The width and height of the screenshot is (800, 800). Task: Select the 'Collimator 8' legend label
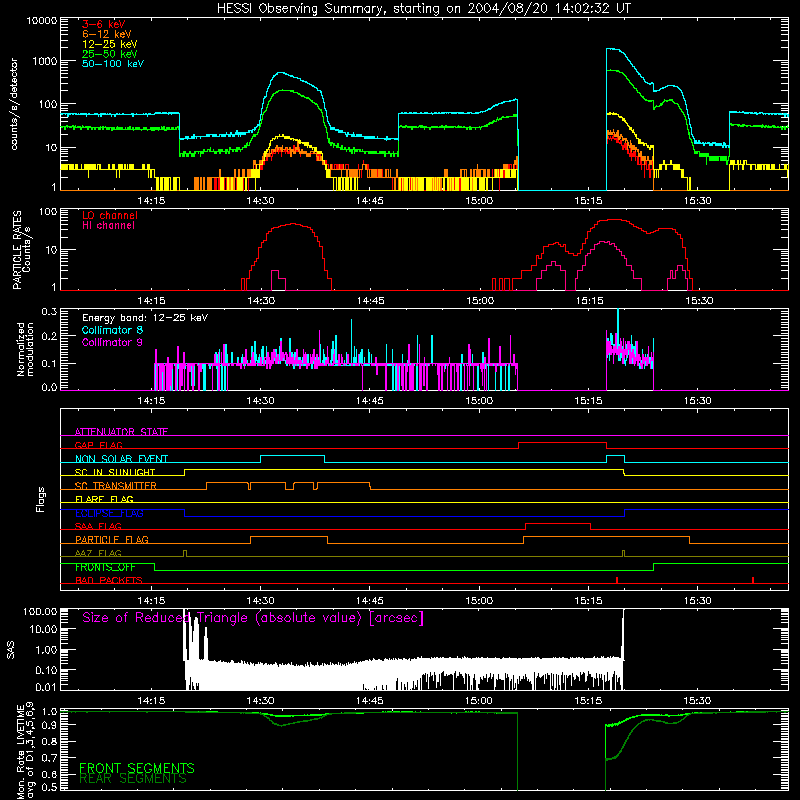[x=112, y=330]
